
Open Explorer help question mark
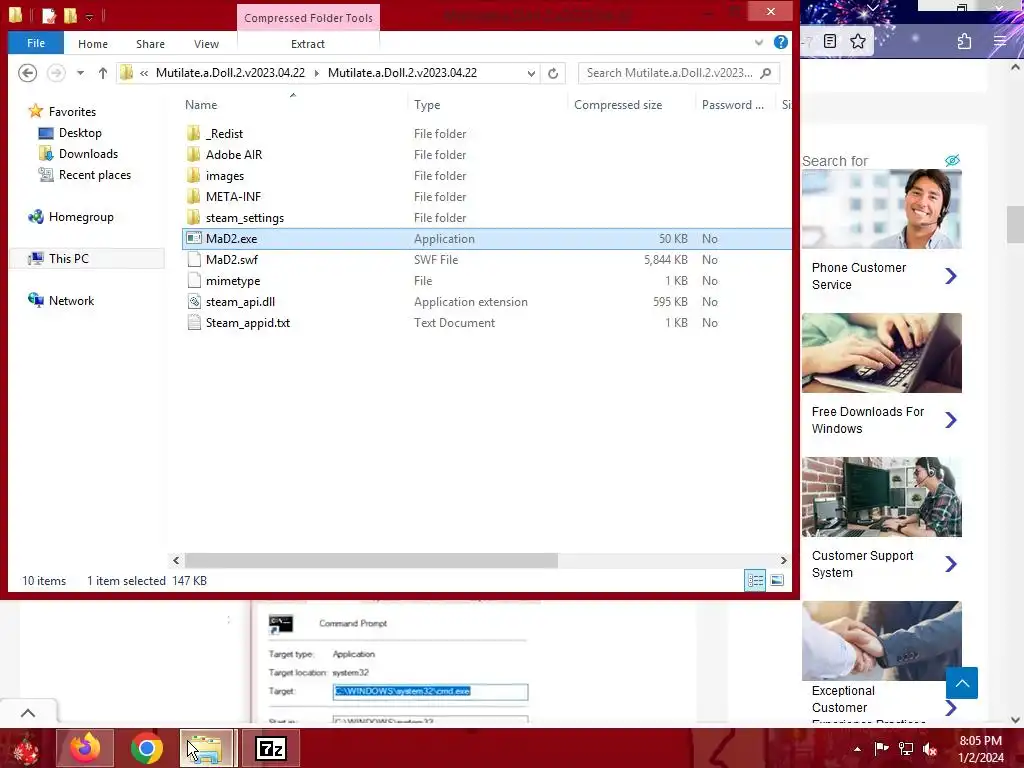click(x=780, y=42)
